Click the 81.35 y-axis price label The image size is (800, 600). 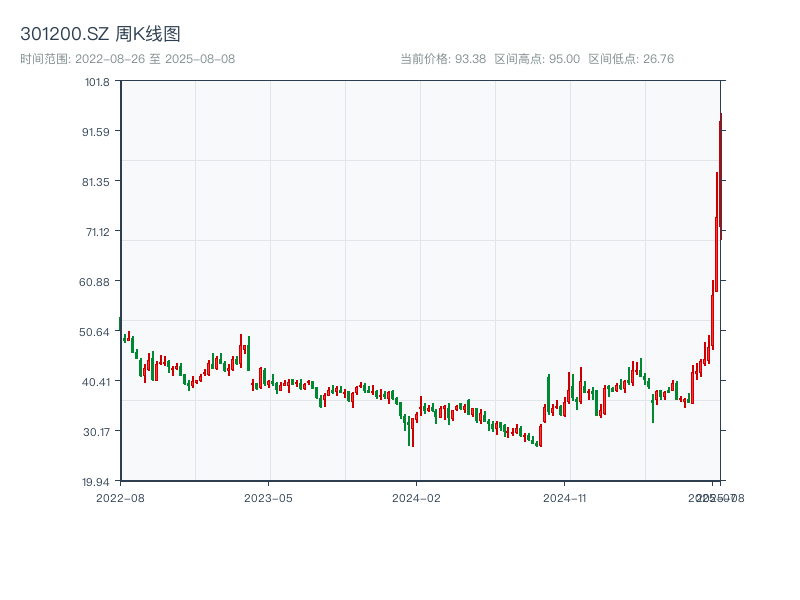coord(96,182)
